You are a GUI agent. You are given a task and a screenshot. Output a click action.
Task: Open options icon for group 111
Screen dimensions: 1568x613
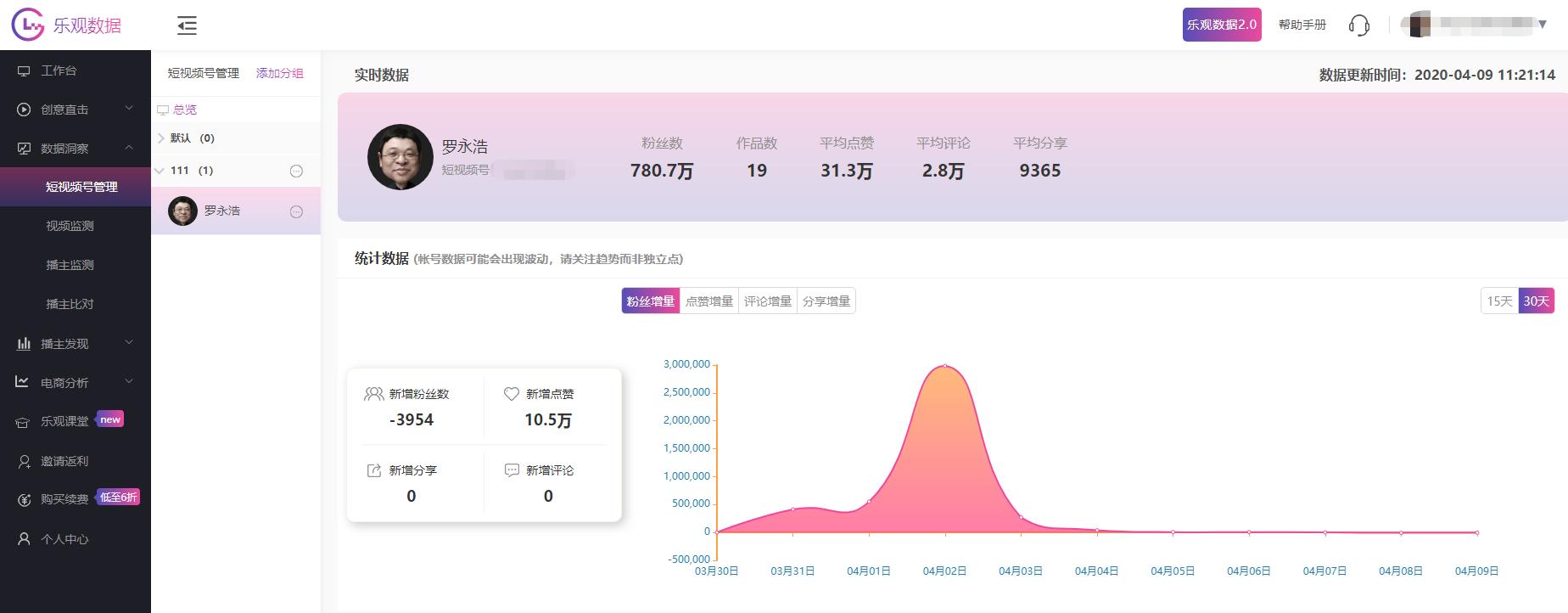296,171
